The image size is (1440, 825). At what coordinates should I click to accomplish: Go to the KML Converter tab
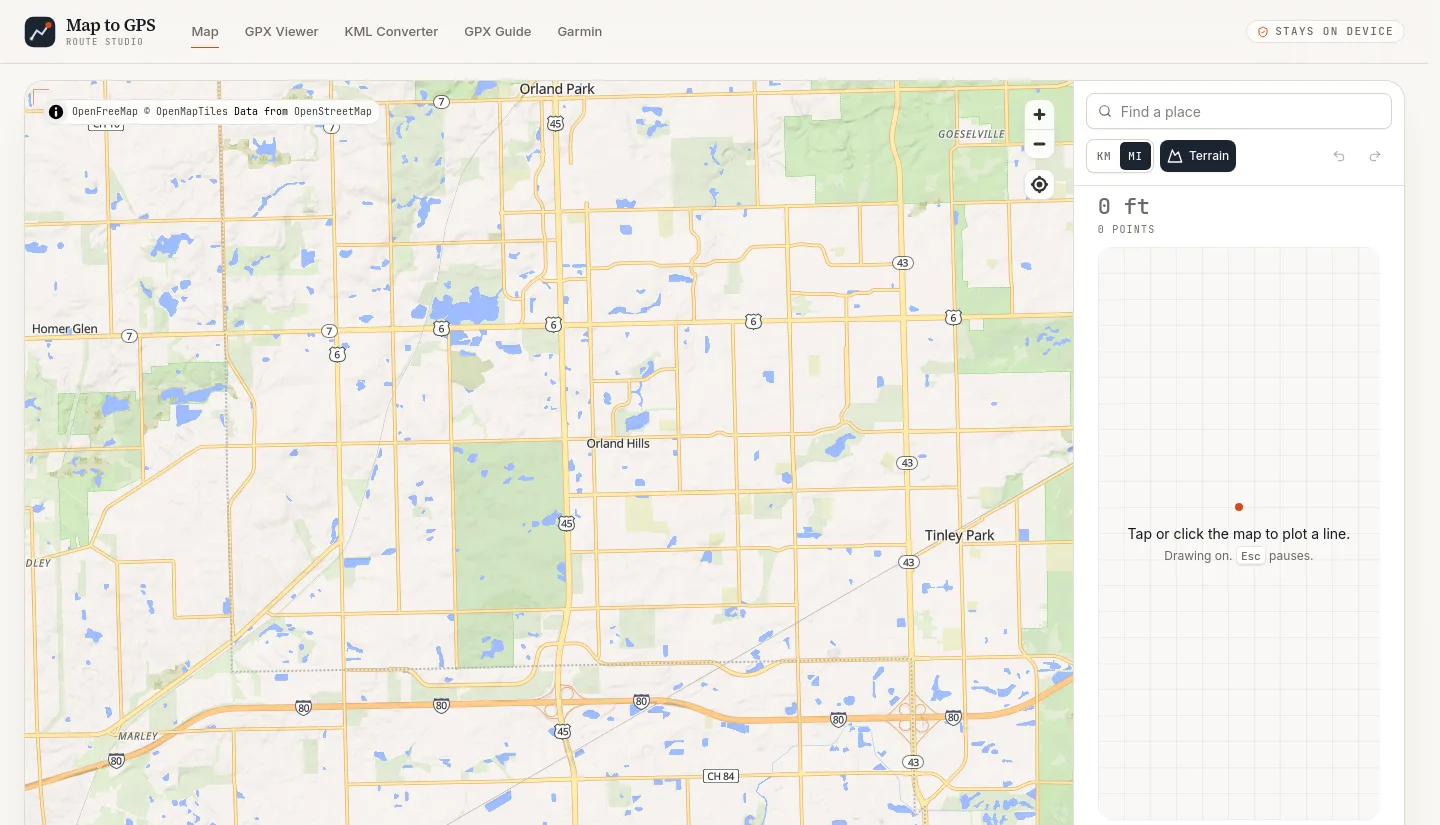[391, 32]
